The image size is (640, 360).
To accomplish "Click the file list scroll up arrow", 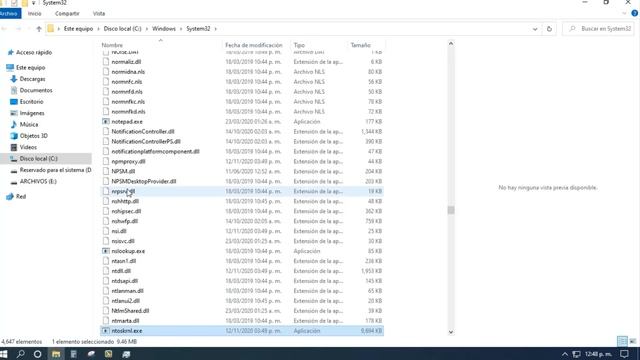I will point(451,43).
